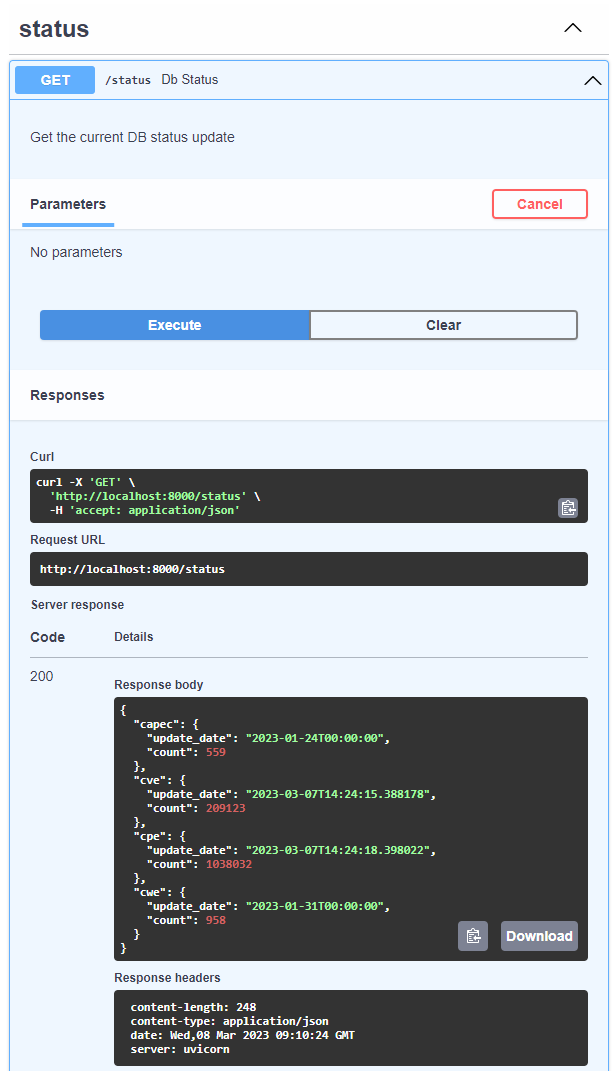Execute the /status request
The height and width of the screenshot is (1072, 615).
tap(175, 325)
